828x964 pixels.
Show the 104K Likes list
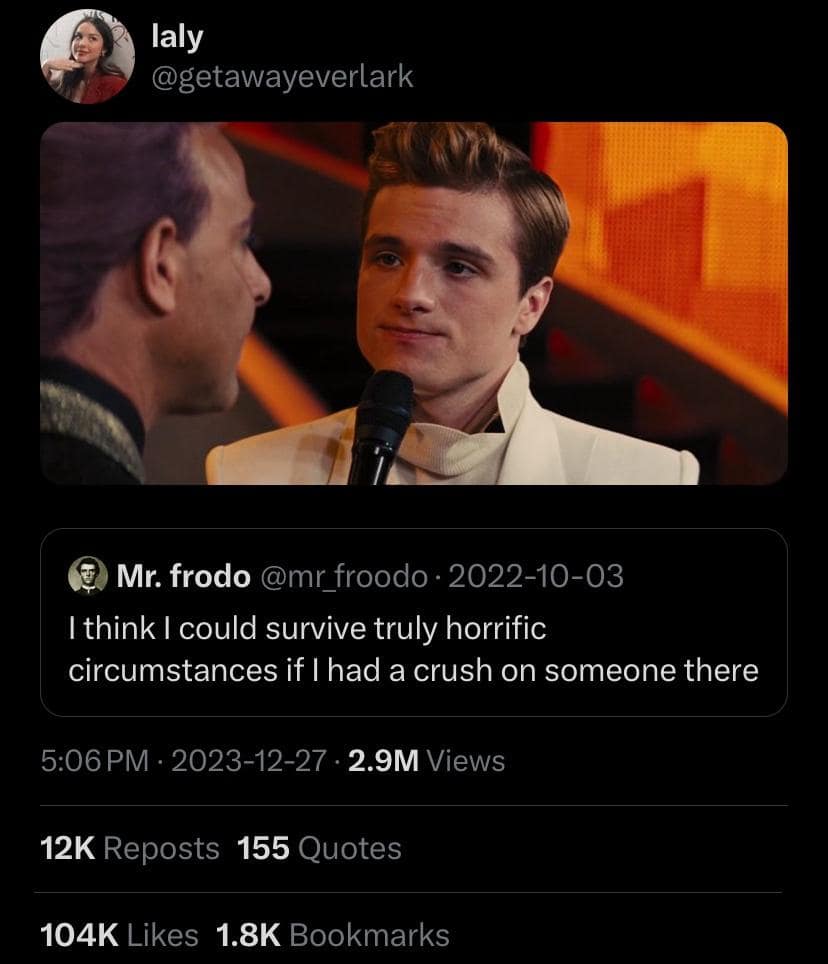[x=118, y=935]
